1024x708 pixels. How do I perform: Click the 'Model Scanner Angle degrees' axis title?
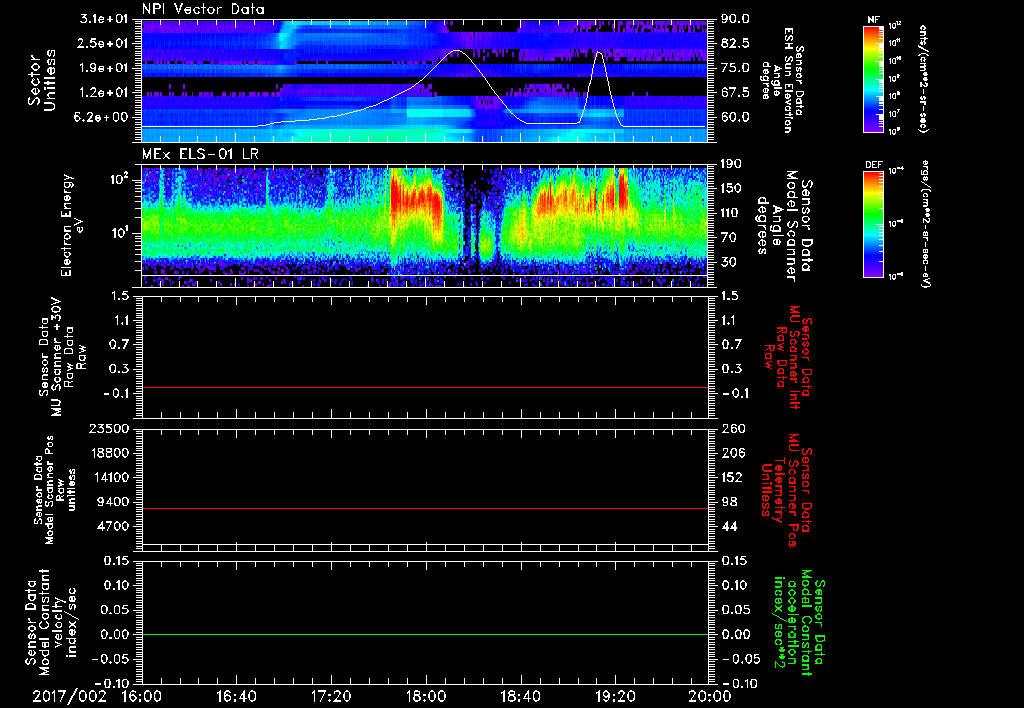[x=786, y=226]
